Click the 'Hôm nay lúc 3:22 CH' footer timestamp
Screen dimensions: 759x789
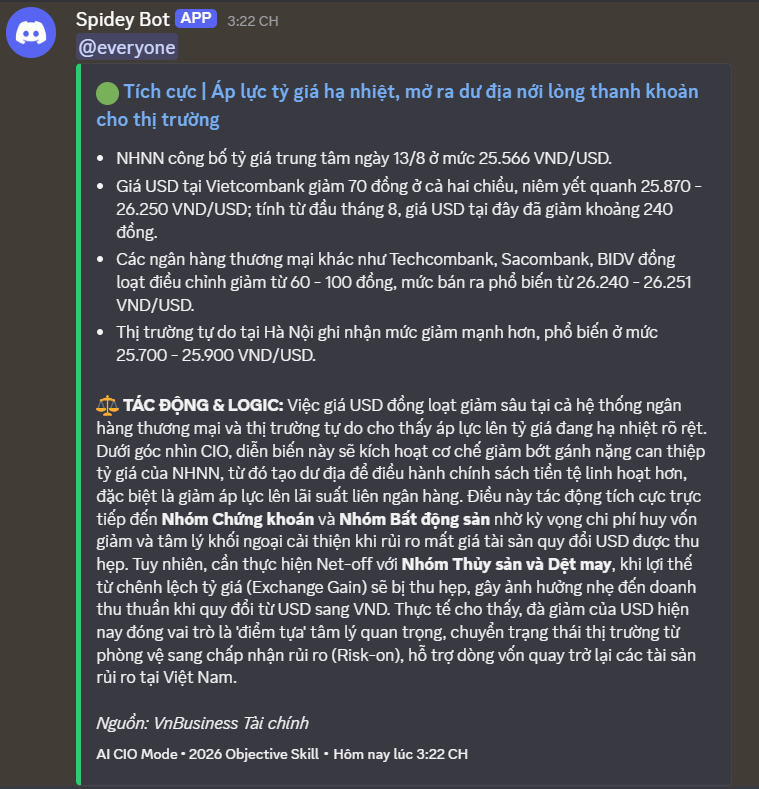pyautogui.click(x=401, y=754)
